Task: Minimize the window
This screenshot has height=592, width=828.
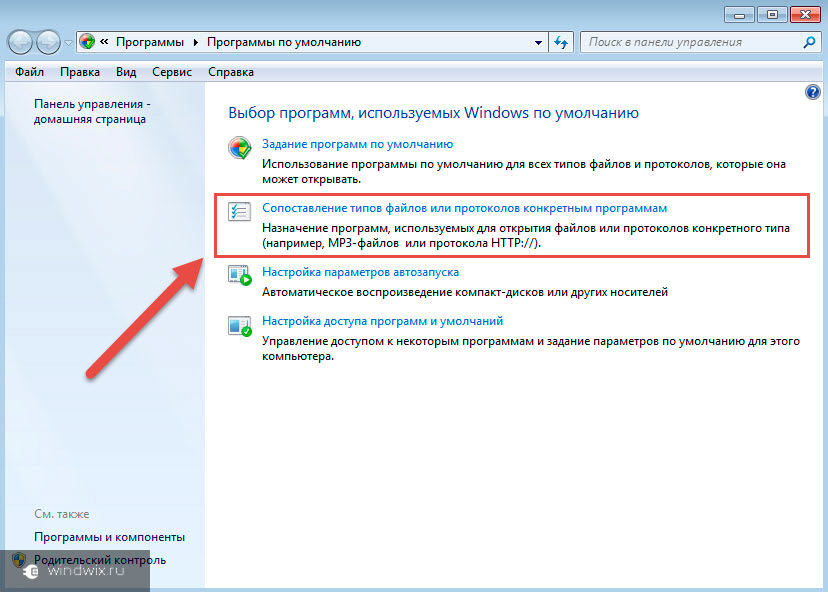Action: [x=739, y=15]
